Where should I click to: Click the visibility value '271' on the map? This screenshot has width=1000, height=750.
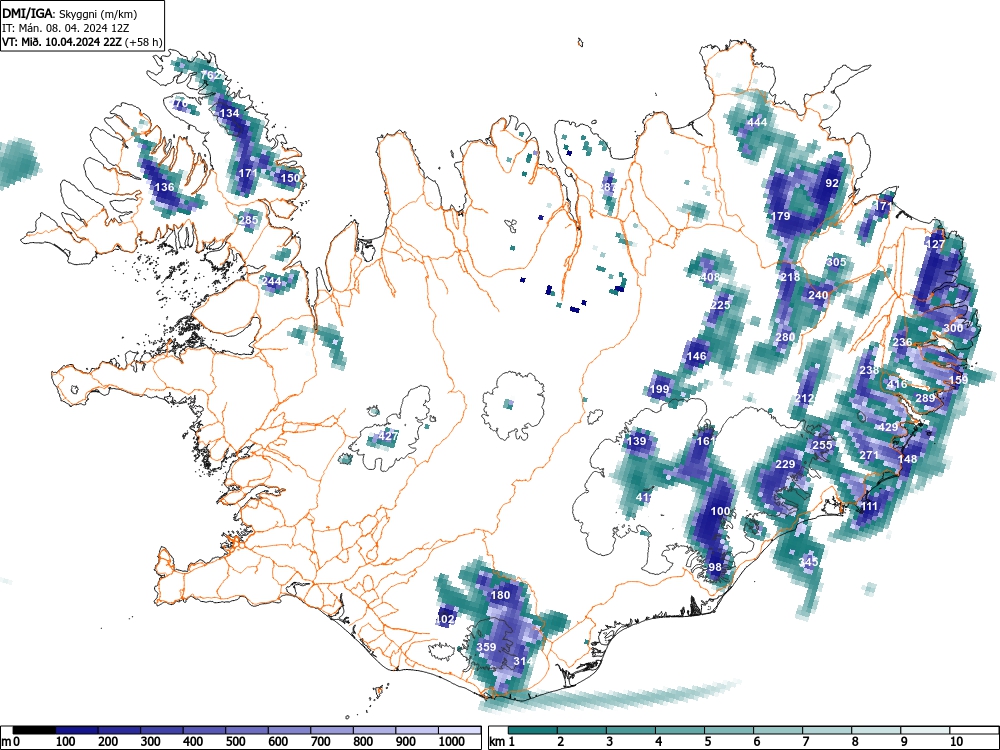[x=869, y=455]
